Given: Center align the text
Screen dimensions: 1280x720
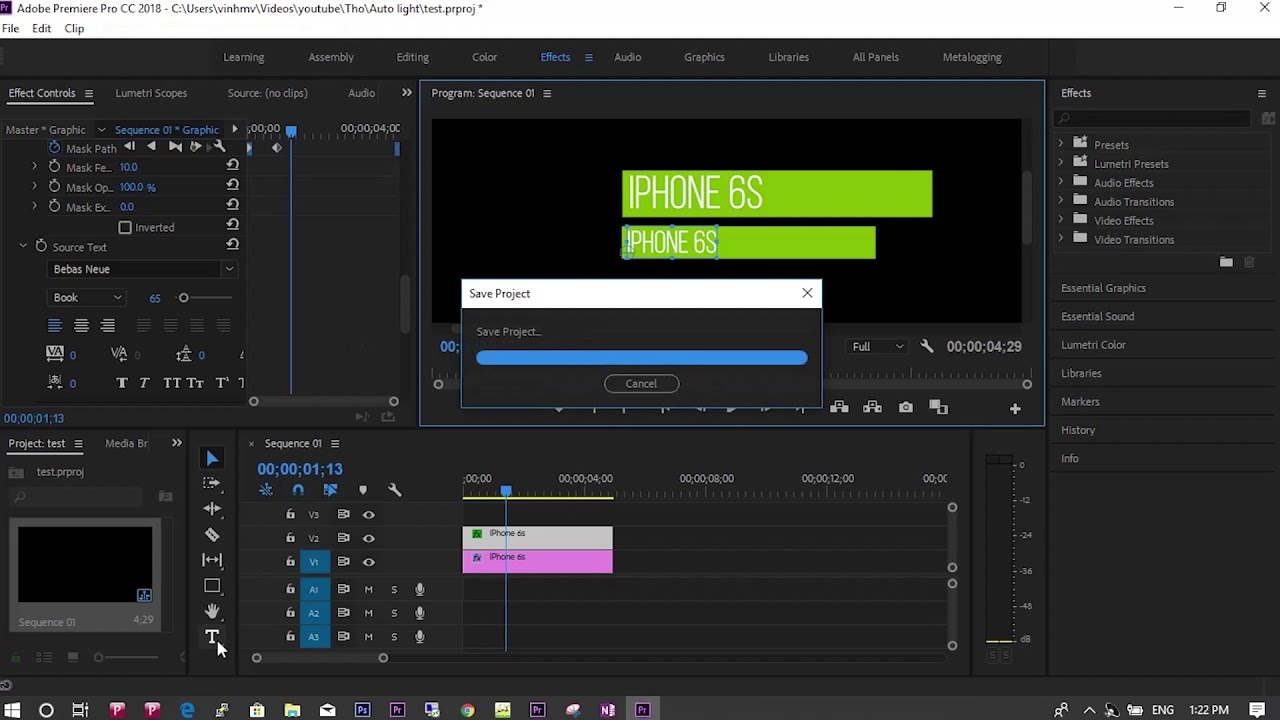Looking at the screenshot, I should (x=81, y=326).
